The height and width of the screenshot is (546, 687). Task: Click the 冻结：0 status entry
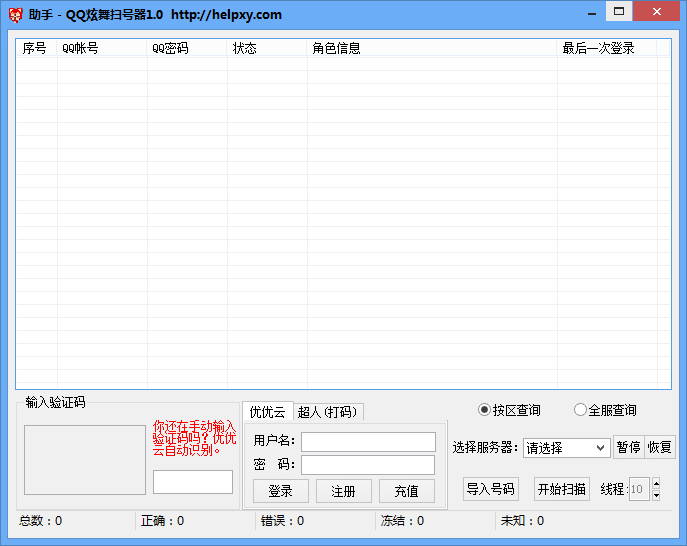click(x=402, y=521)
